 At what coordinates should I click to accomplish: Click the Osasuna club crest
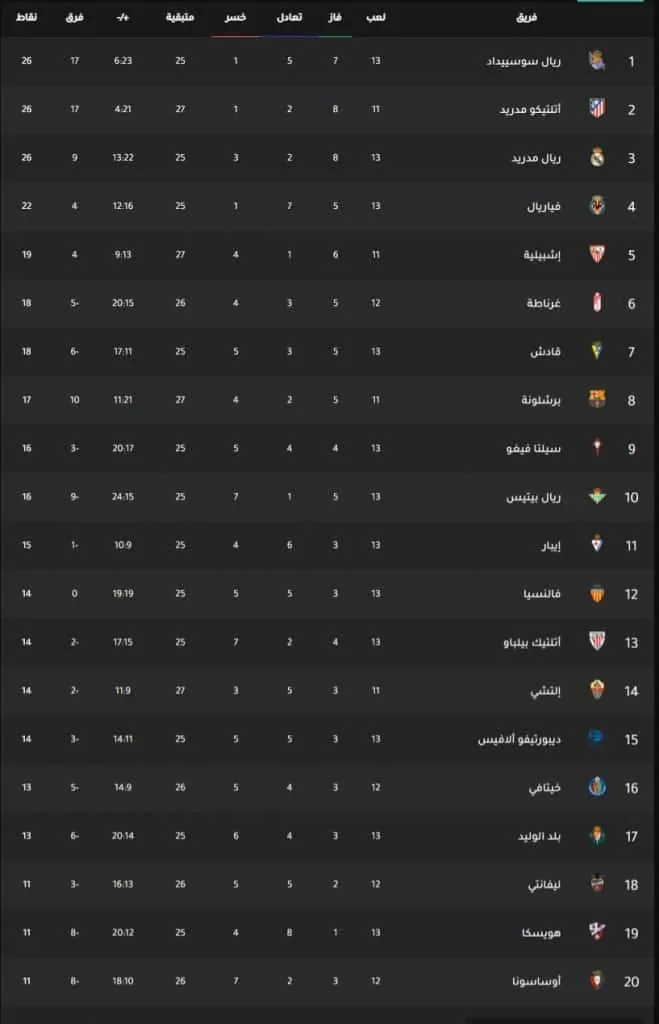[597, 980]
